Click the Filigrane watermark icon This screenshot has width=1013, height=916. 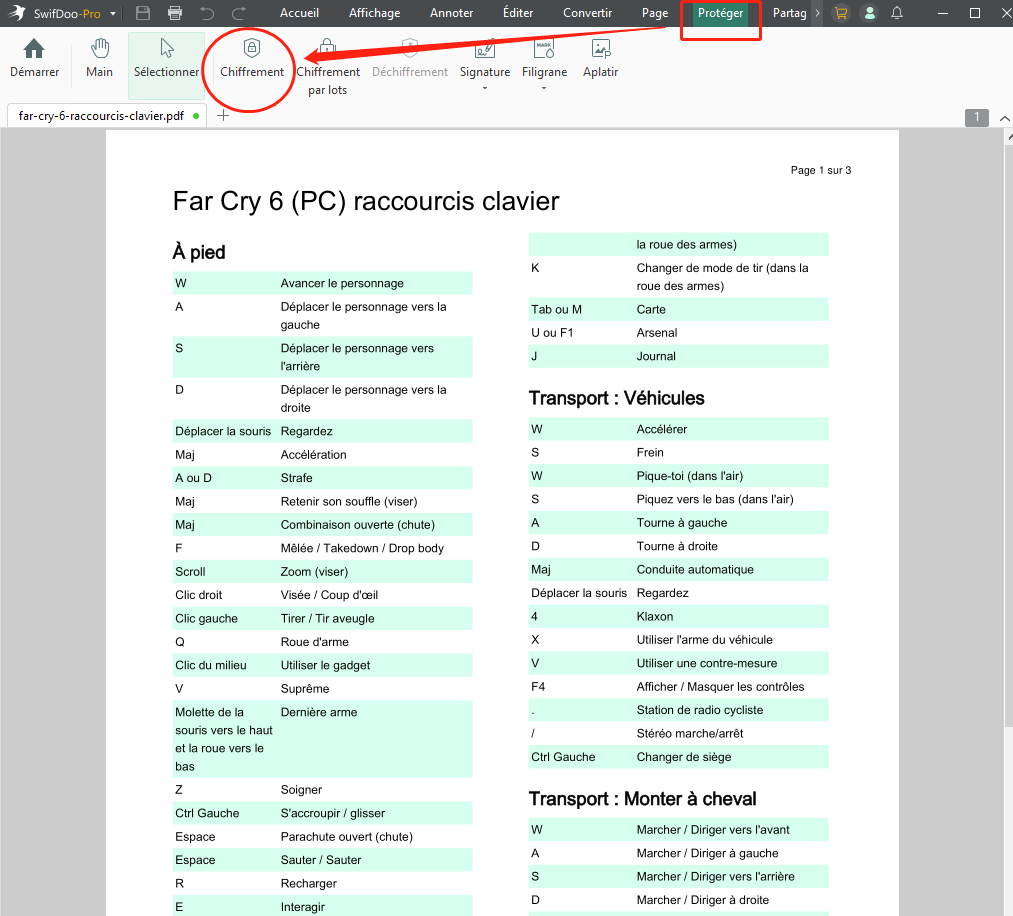[544, 48]
